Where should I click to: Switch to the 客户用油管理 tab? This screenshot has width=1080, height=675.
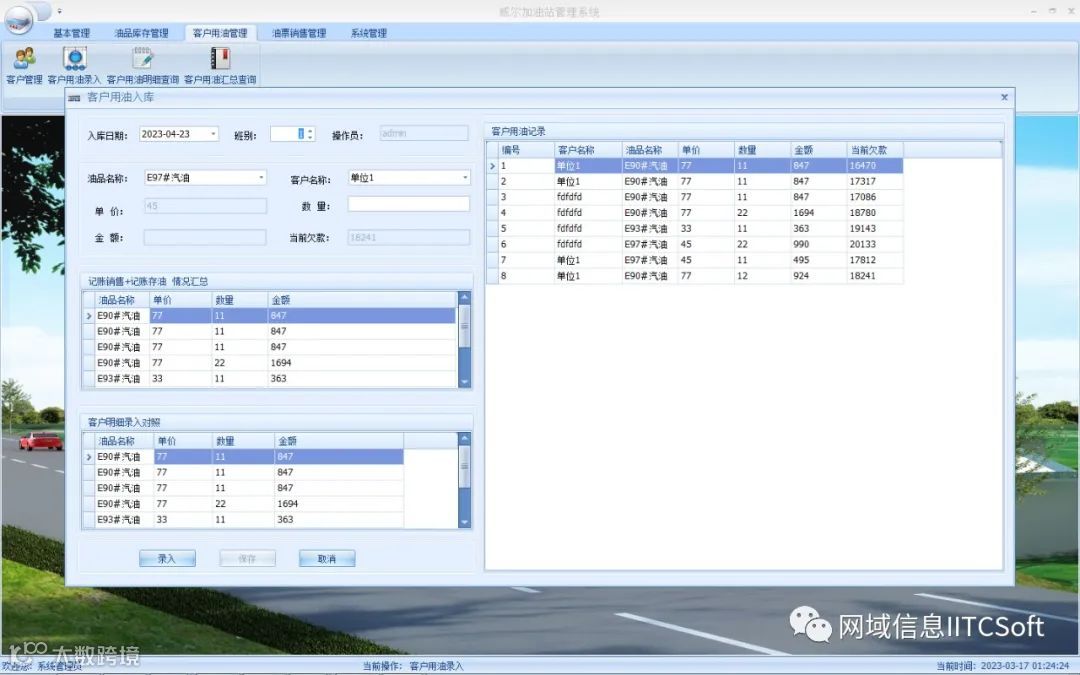point(220,33)
